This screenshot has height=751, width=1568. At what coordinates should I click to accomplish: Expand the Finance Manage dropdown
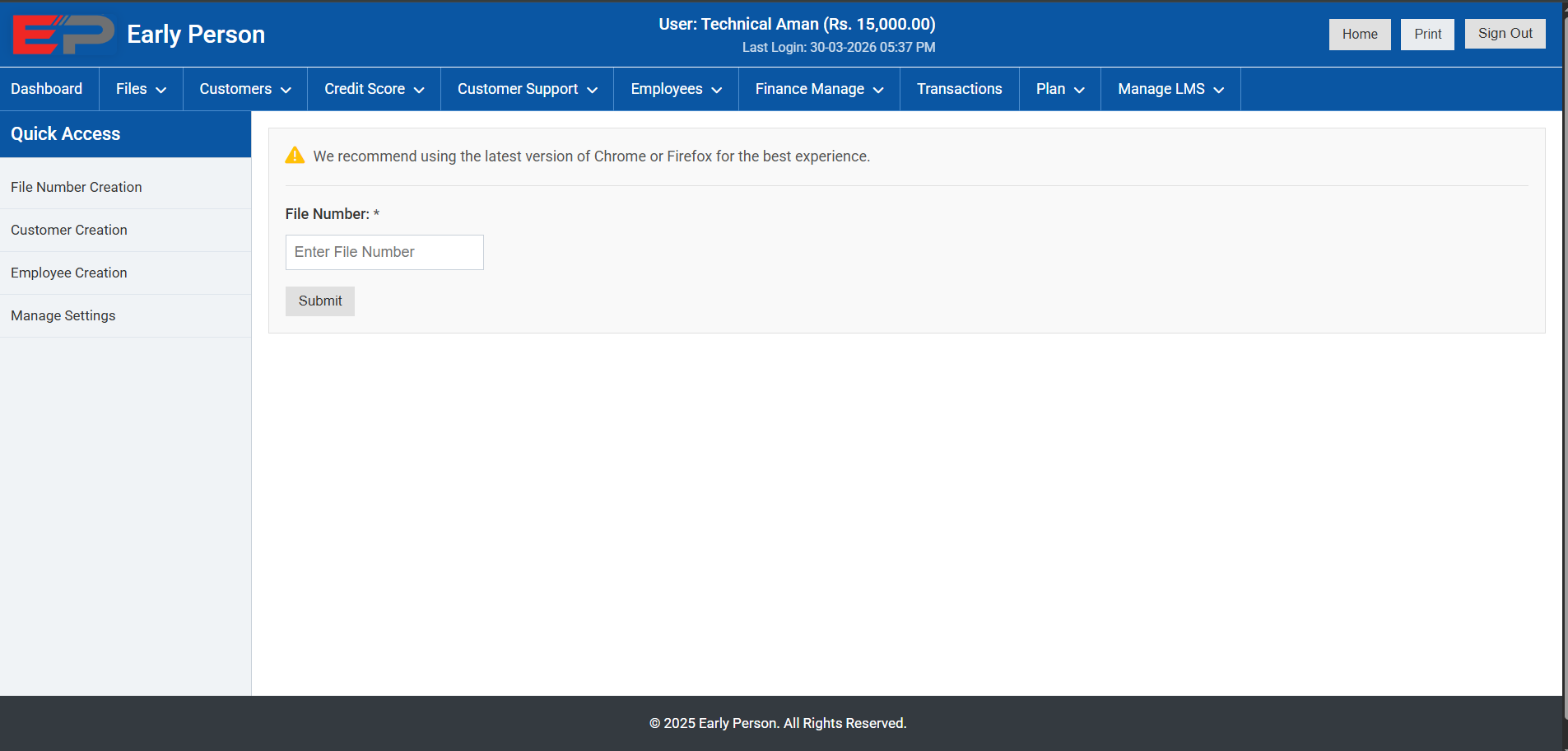coord(818,88)
